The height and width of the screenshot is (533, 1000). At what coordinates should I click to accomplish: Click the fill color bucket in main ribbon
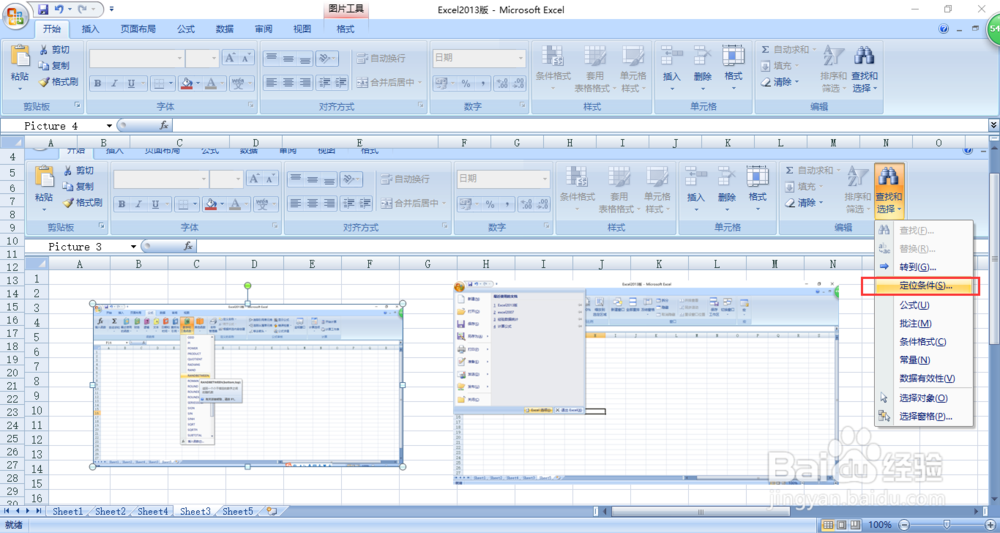pyautogui.click(x=186, y=83)
